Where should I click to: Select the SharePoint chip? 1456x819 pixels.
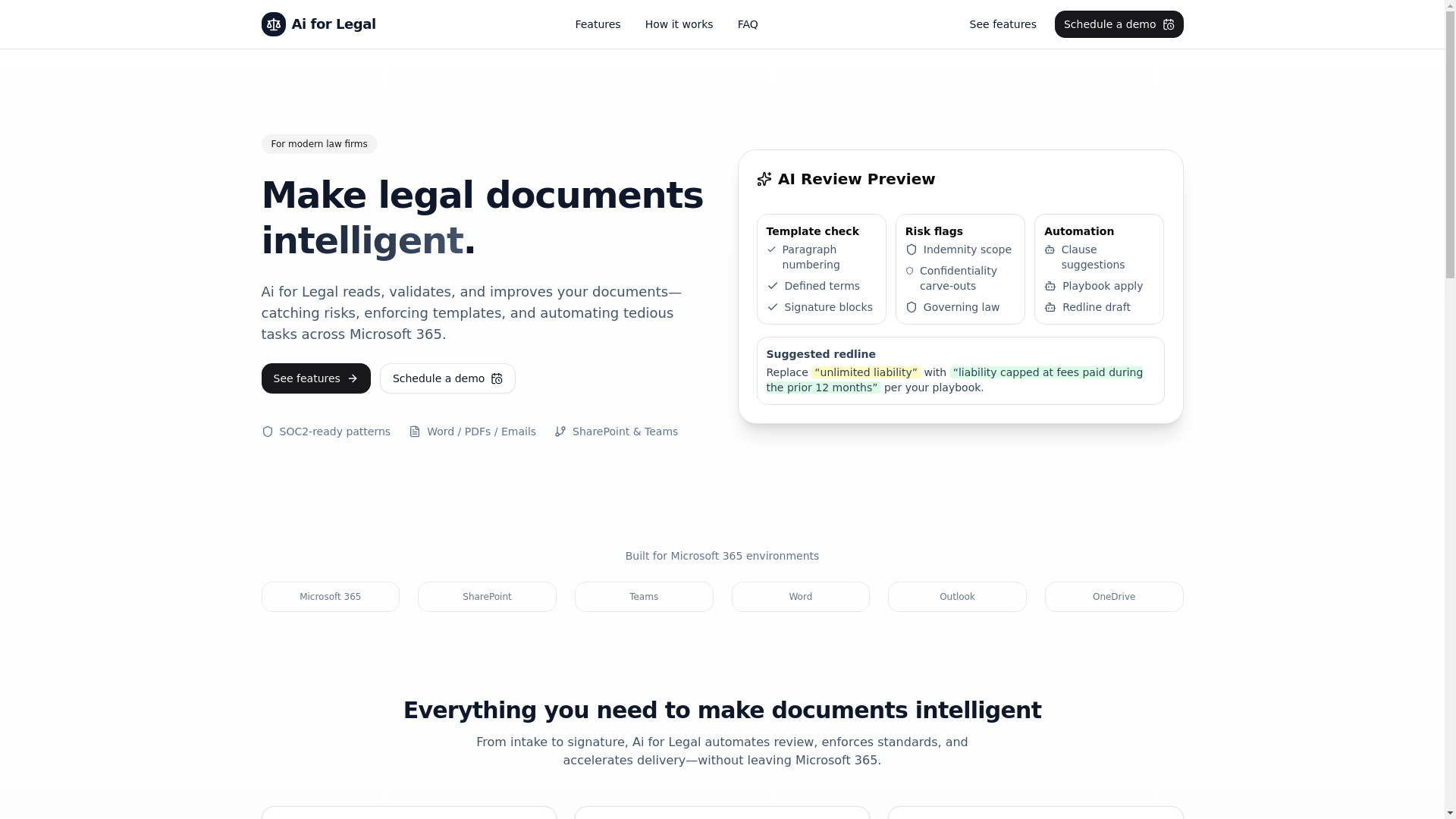tap(487, 597)
